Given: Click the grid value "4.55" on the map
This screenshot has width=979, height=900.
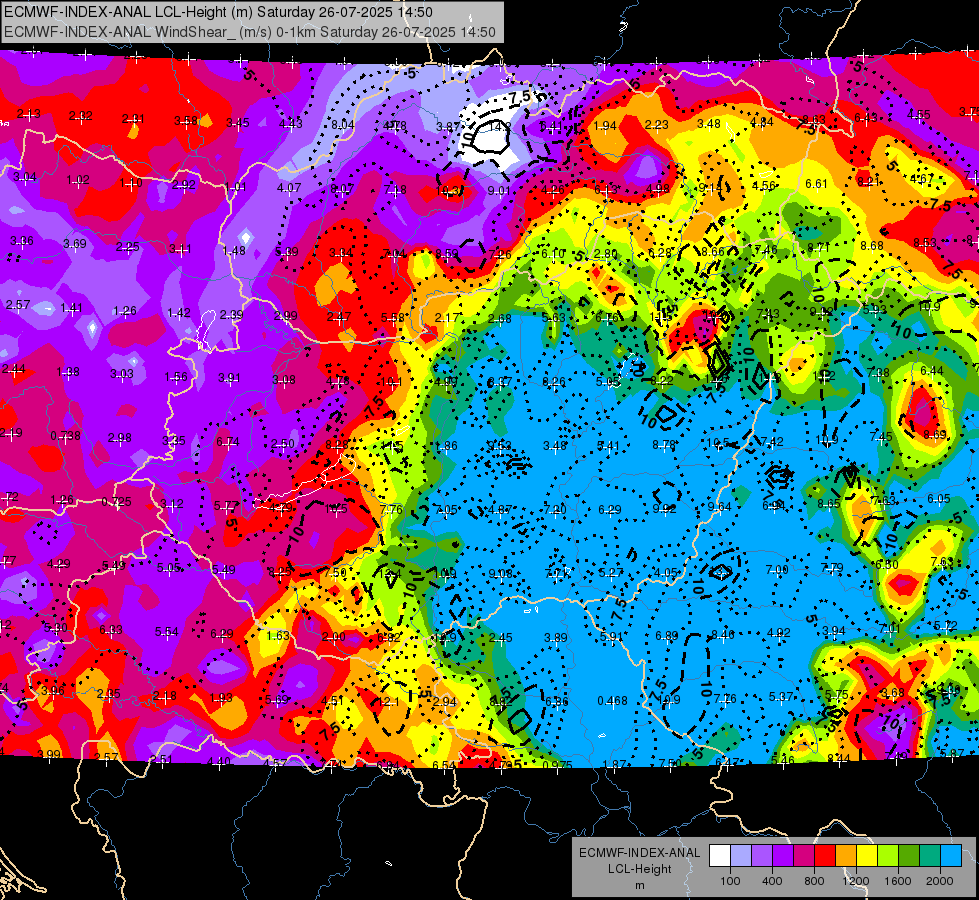Looking at the screenshot, I should [919, 114].
